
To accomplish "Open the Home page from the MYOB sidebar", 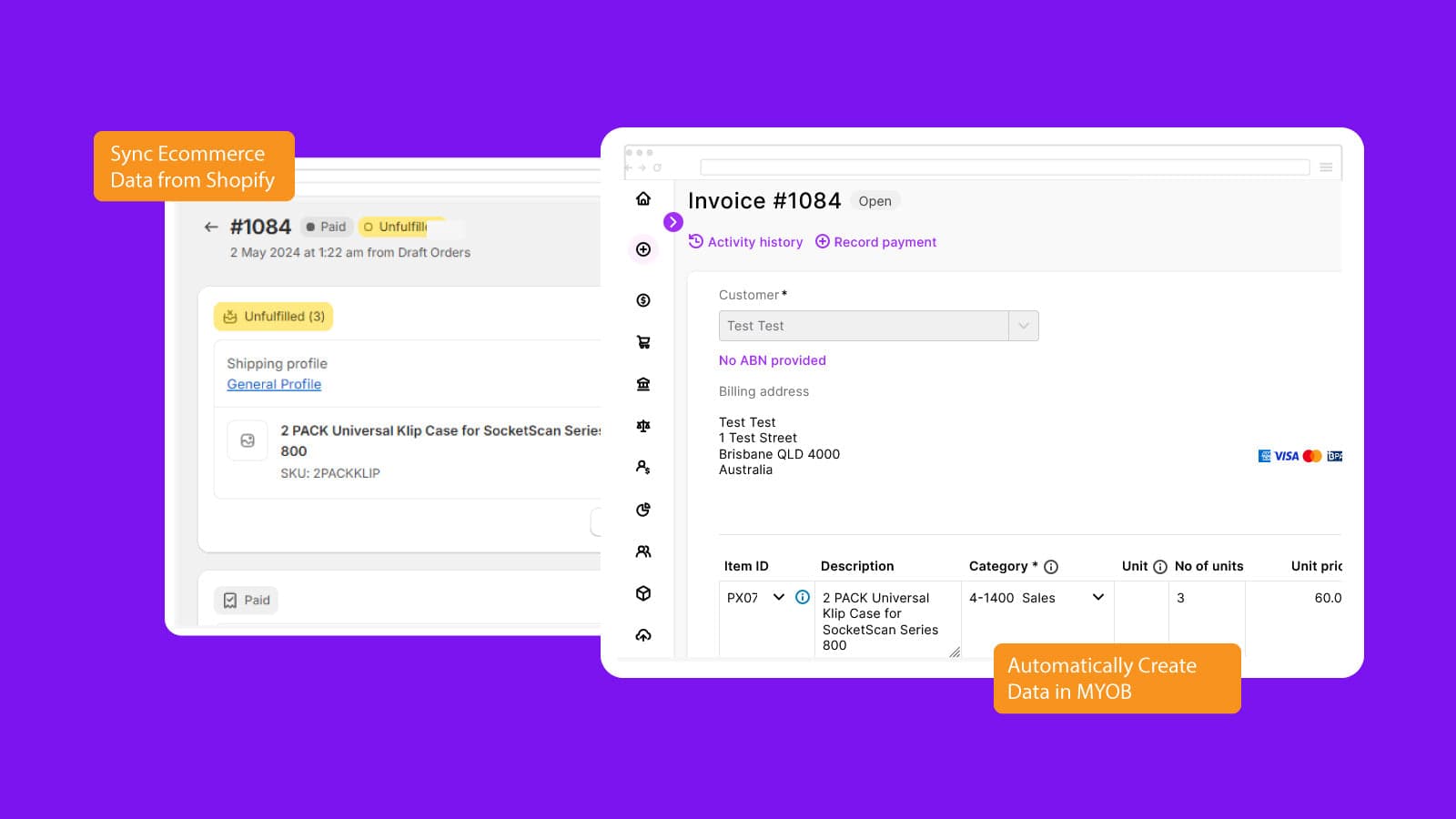I will click(x=643, y=198).
